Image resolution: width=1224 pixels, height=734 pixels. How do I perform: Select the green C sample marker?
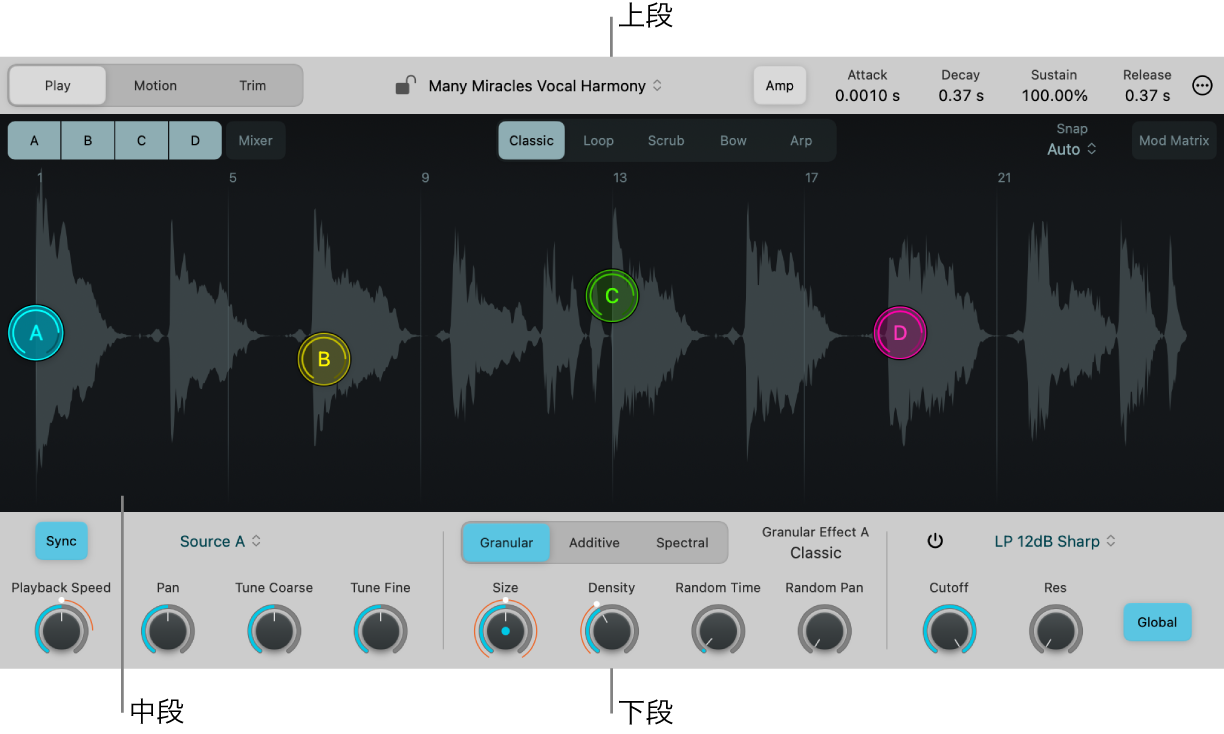click(x=612, y=296)
